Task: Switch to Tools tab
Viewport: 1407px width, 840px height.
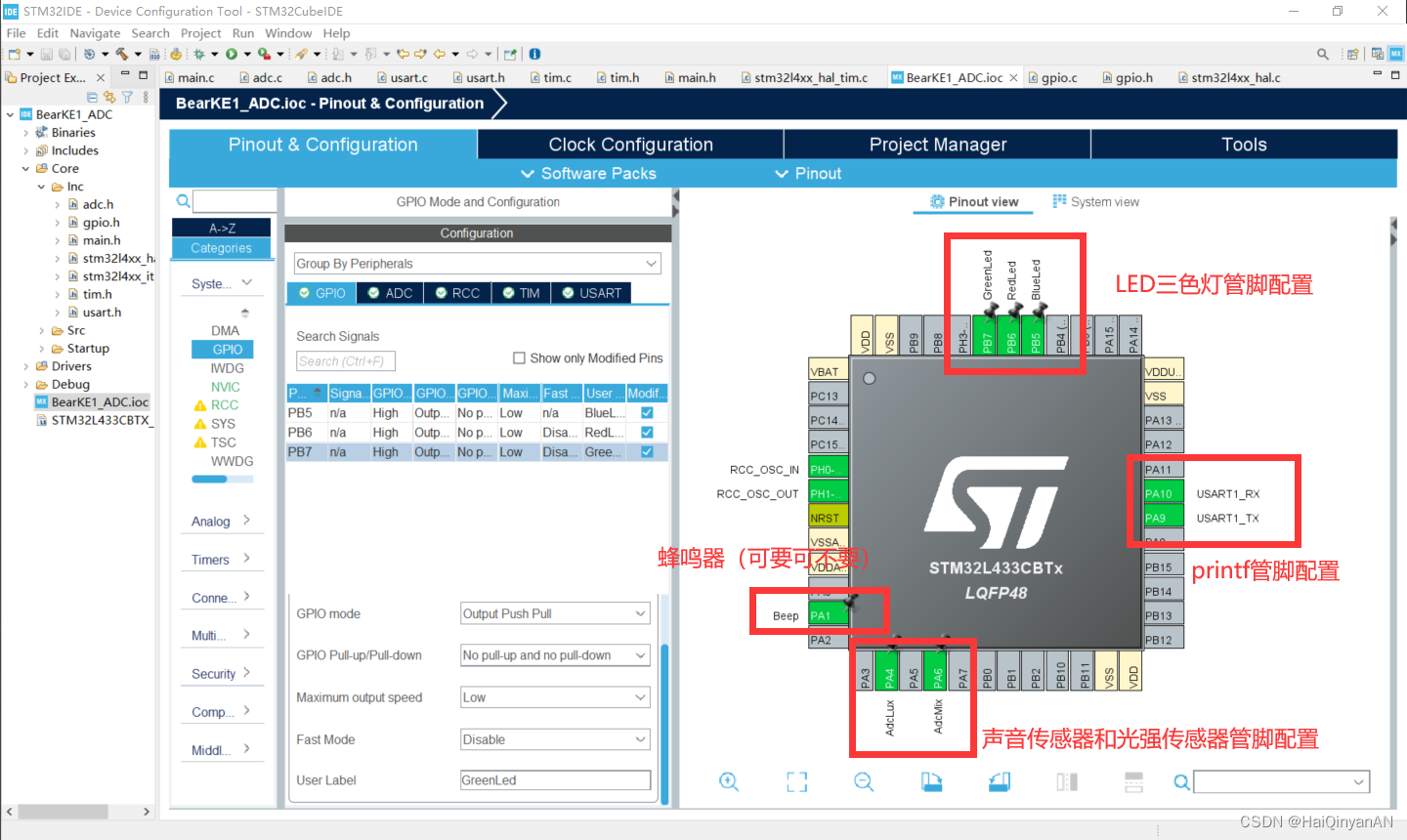Action: (x=1244, y=145)
